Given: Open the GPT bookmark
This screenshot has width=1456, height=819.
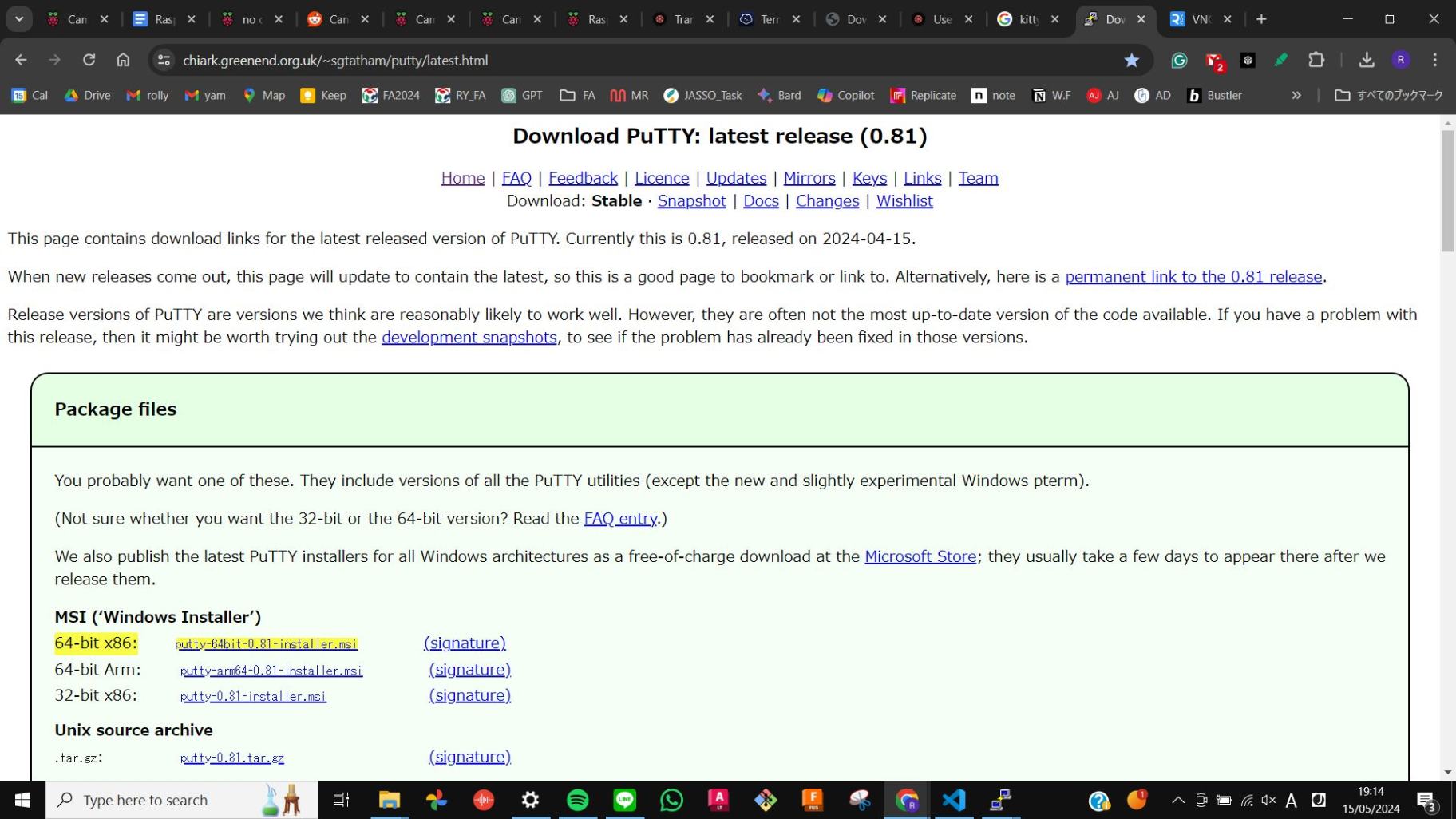Looking at the screenshot, I should (522, 95).
